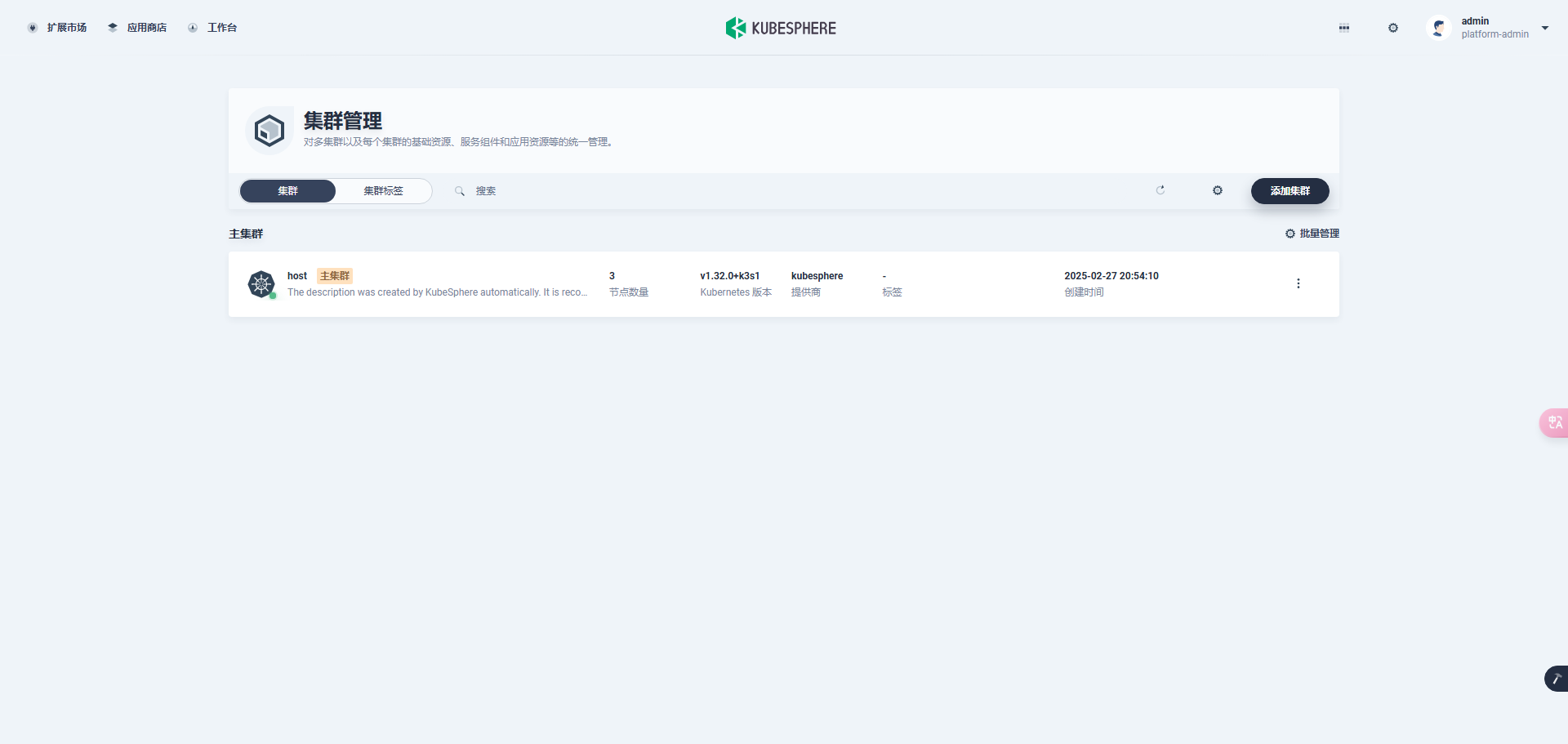Click the KubeSphere logo
1568x744 pixels.
click(x=781, y=28)
